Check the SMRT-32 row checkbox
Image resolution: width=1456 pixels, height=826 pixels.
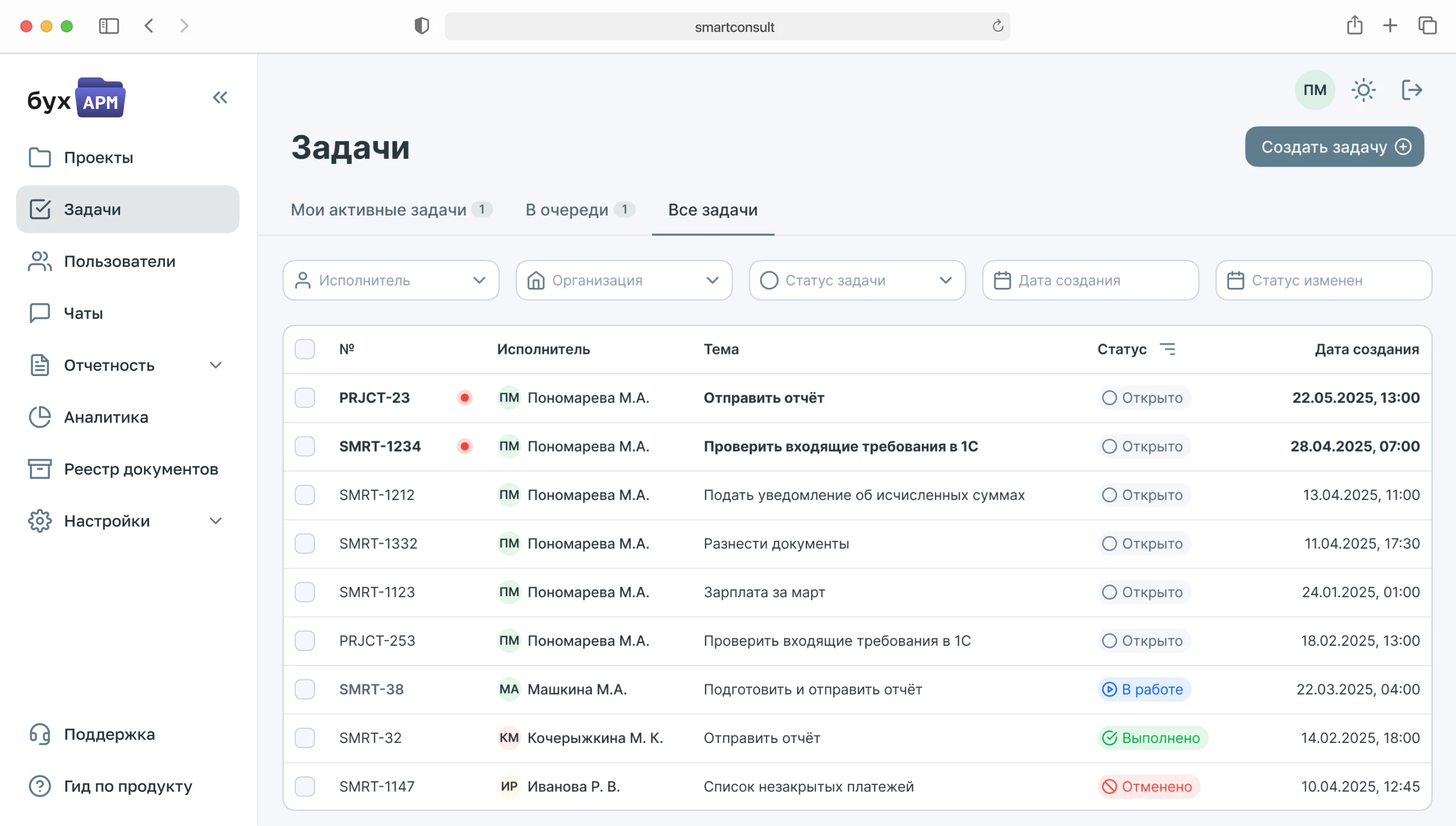click(x=305, y=738)
